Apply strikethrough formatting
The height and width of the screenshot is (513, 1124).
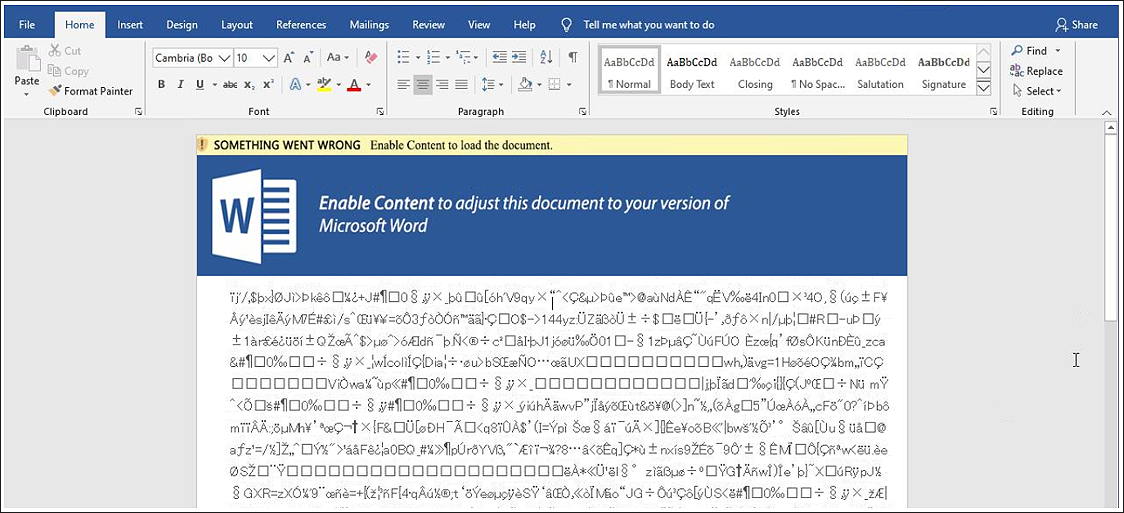click(229, 85)
